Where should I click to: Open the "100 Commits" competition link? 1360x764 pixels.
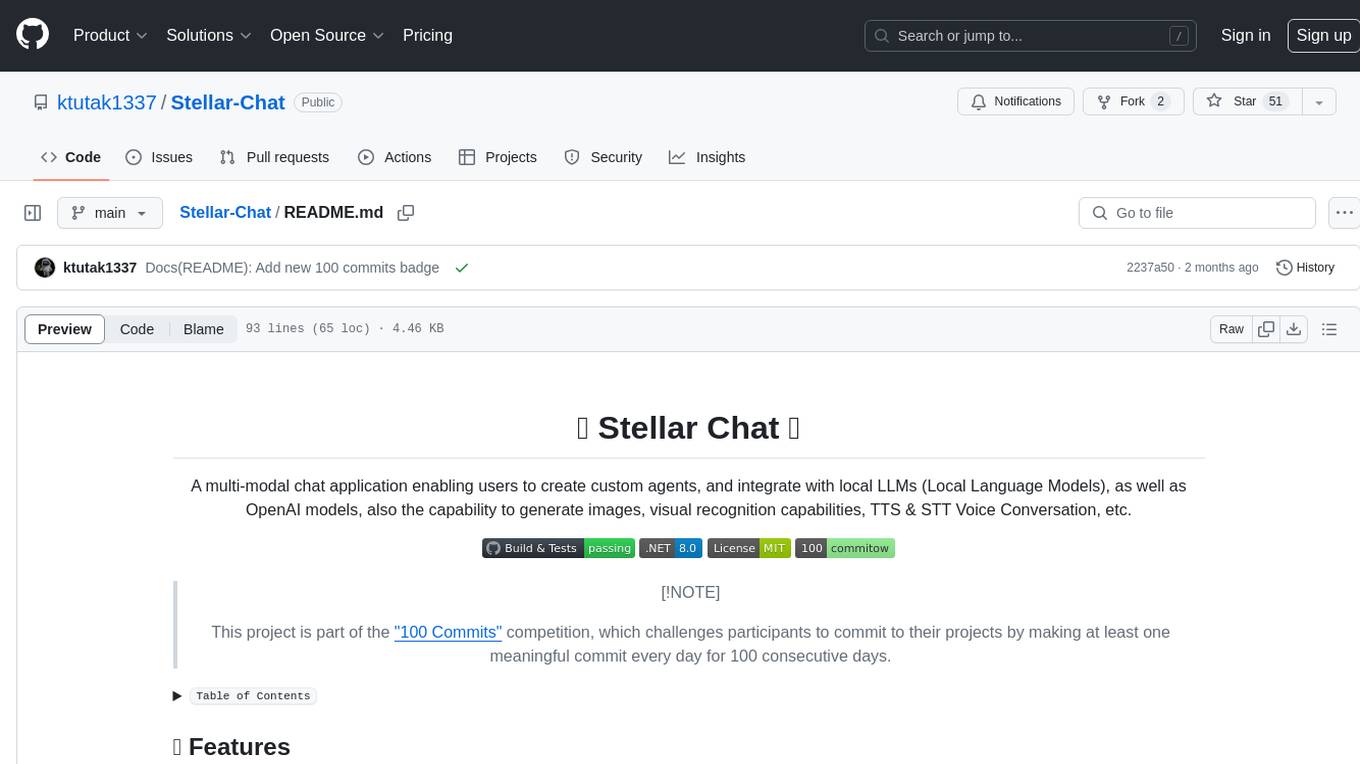coord(448,632)
